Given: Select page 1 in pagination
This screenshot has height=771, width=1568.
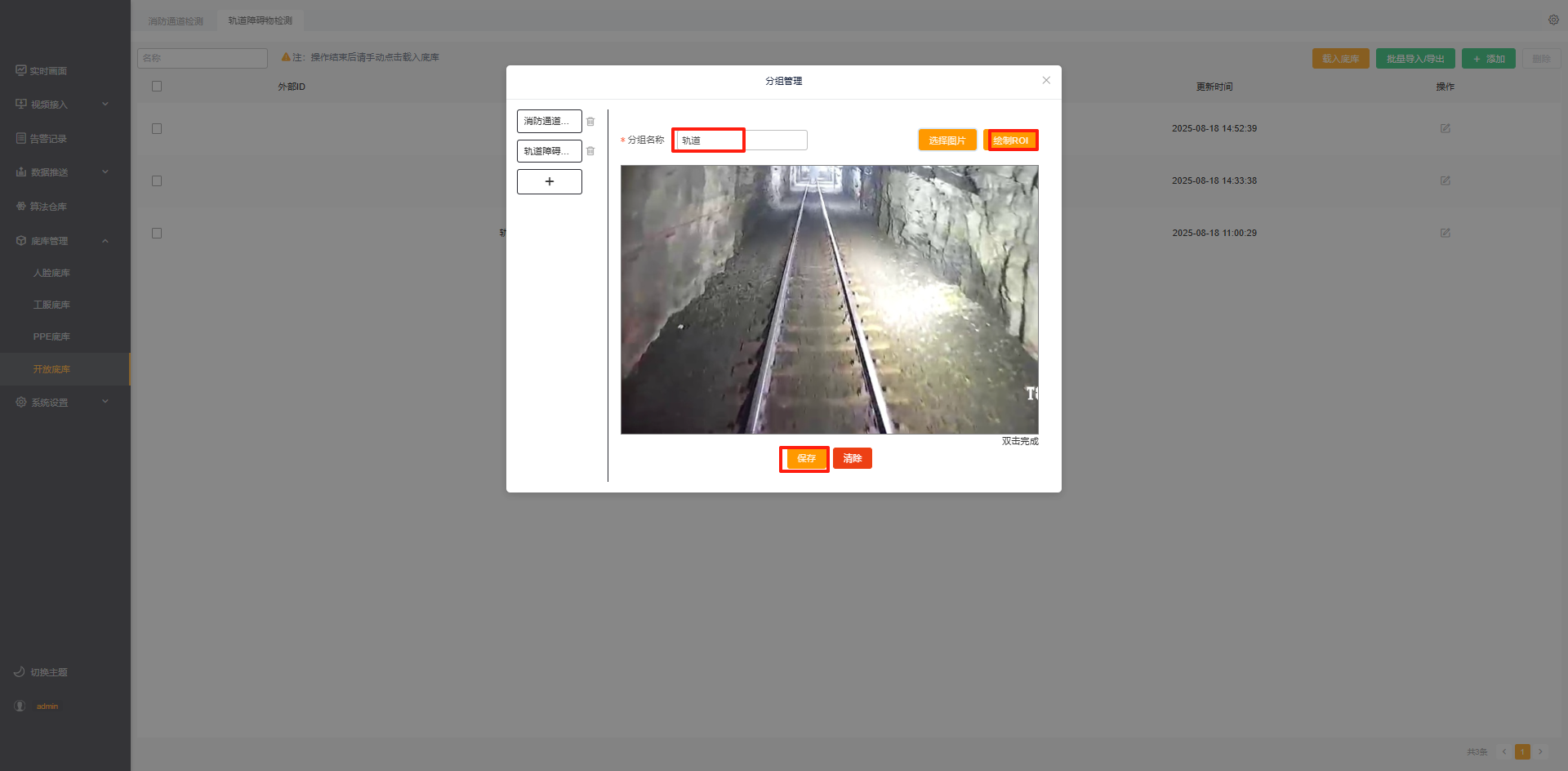Looking at the screenshot, I should click(x=1522, y=751).
